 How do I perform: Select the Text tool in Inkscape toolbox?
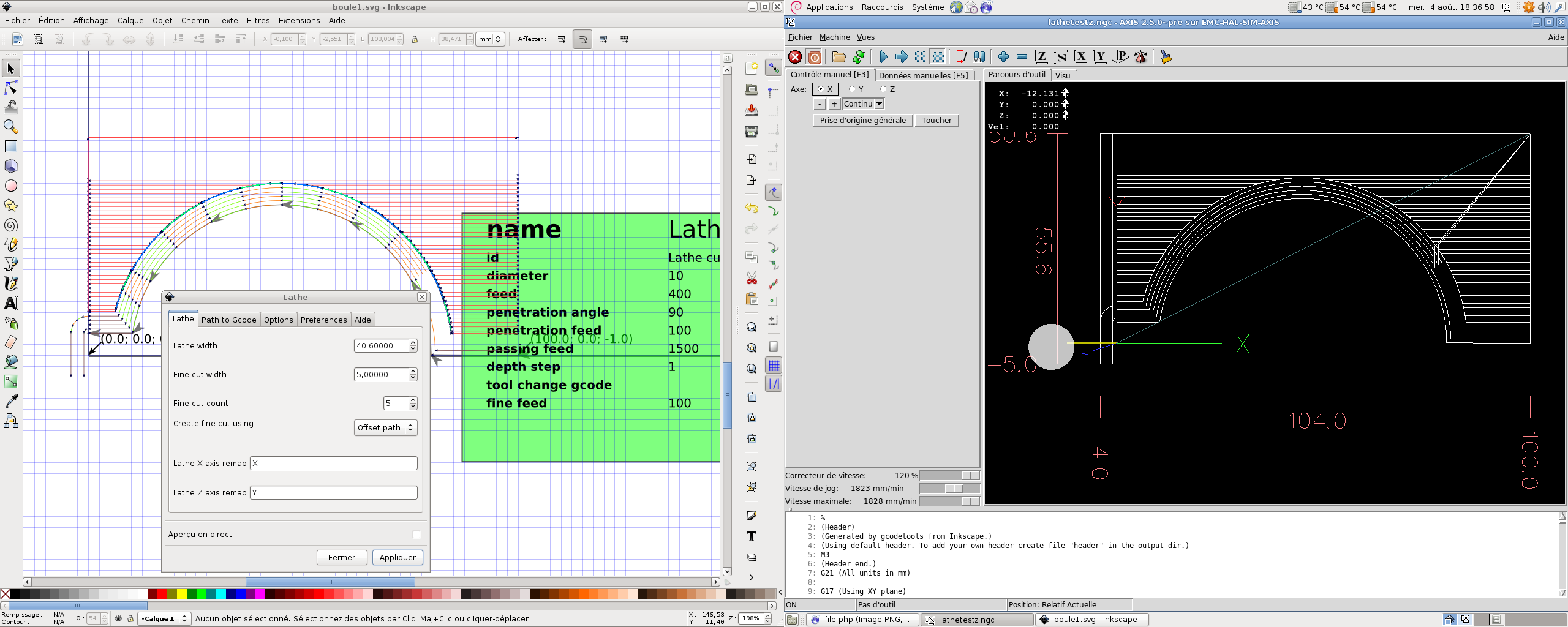click(10, 303)
